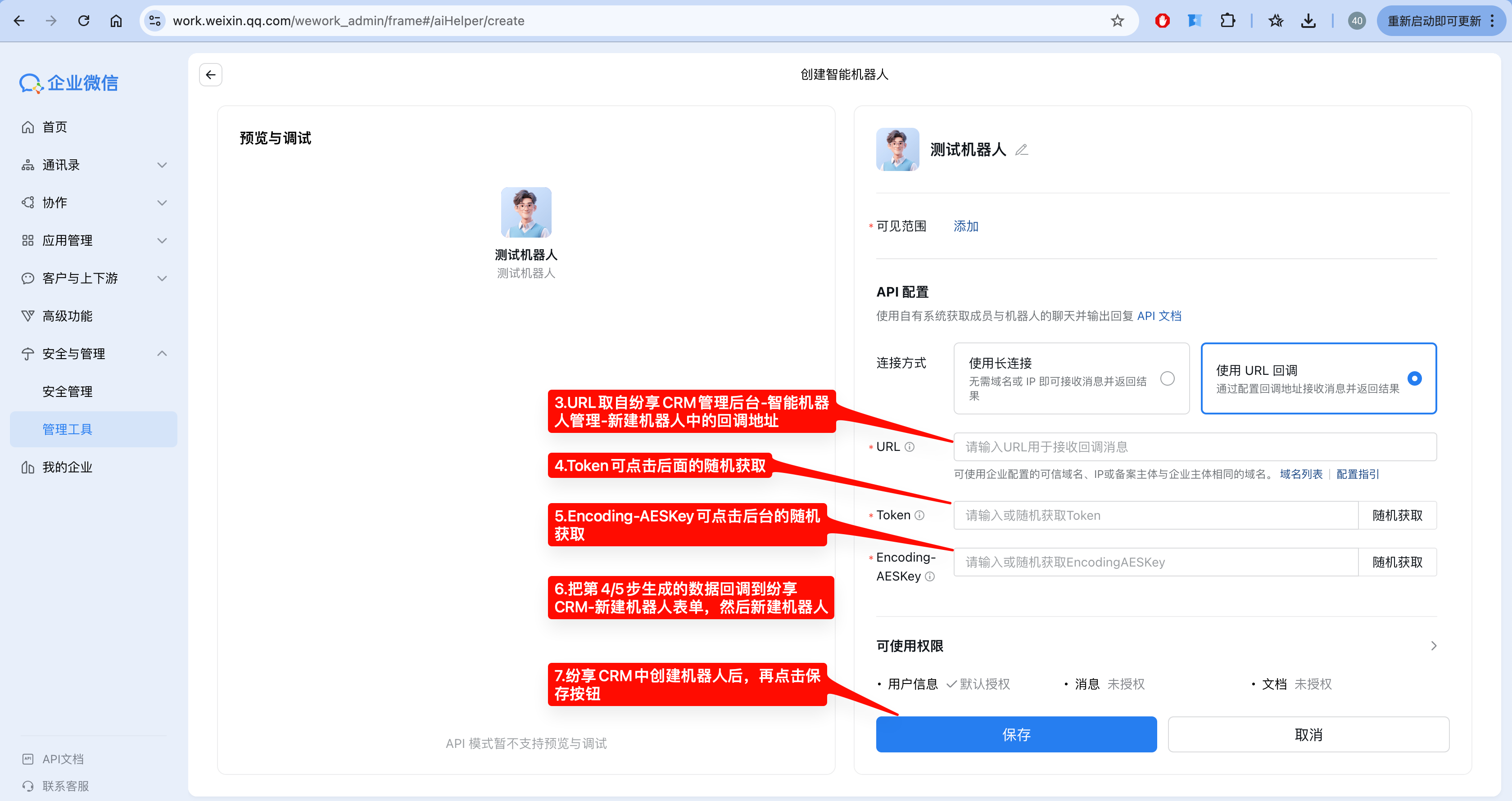Click 添加 link for 可见范围
This screenshot has width=1512, height=801.
click(965, 226)
